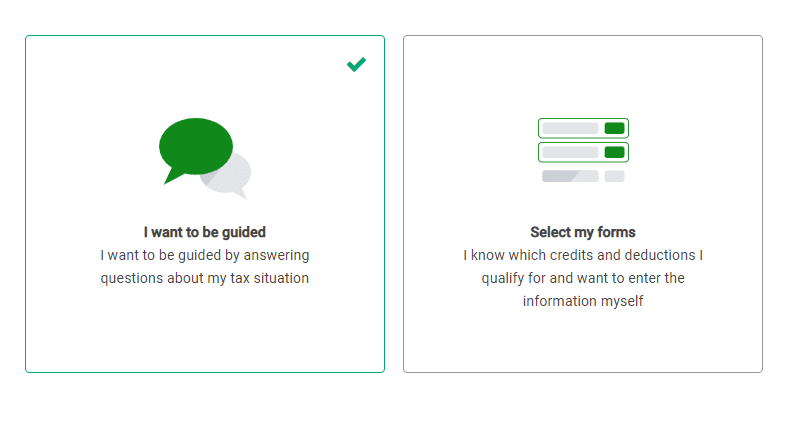Click the green toggle in second form row
Image resolution: width=795 pixels, height=421 pixels.
point(615,152)
